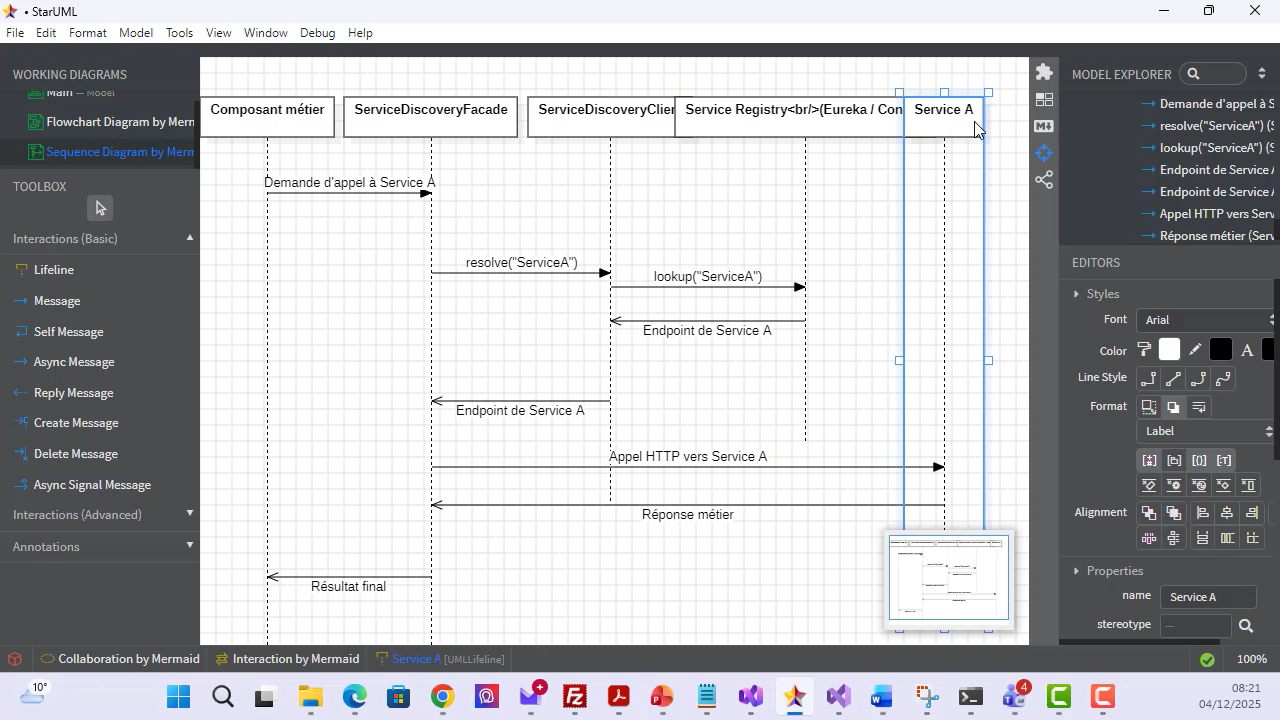1280x720 pixels.
Task: Open the Label format dropdown
Action: (1205, 431)
